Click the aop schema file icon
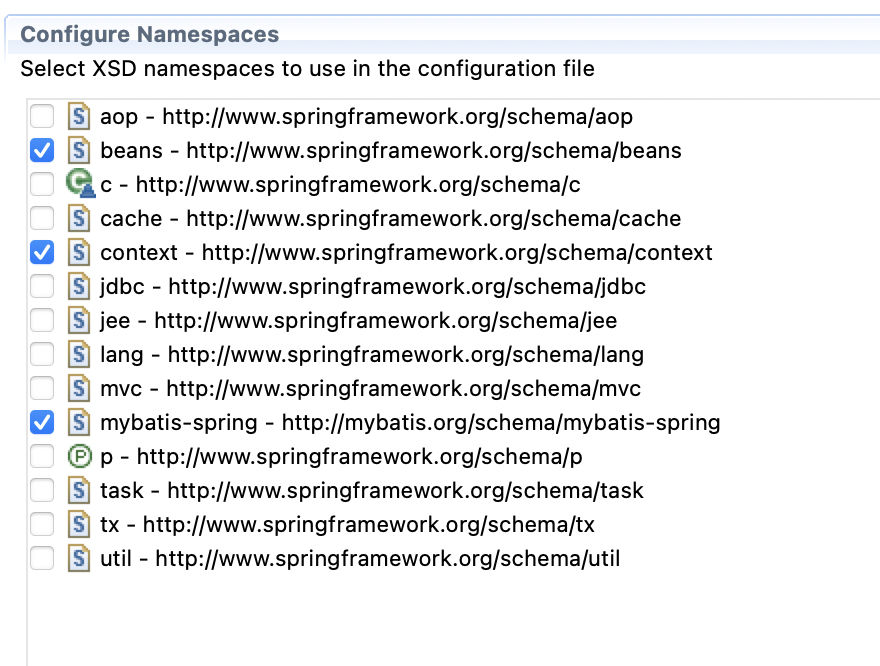This screenshot has width=880, height=666. pyautogui.click(x=79, y=117)
